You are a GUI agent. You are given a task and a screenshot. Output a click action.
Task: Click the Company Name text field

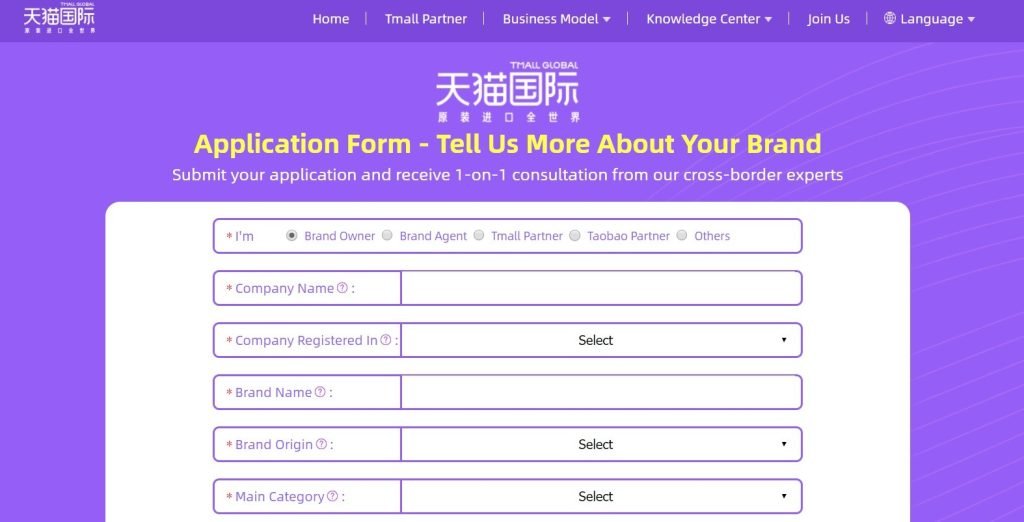point(601,288)
